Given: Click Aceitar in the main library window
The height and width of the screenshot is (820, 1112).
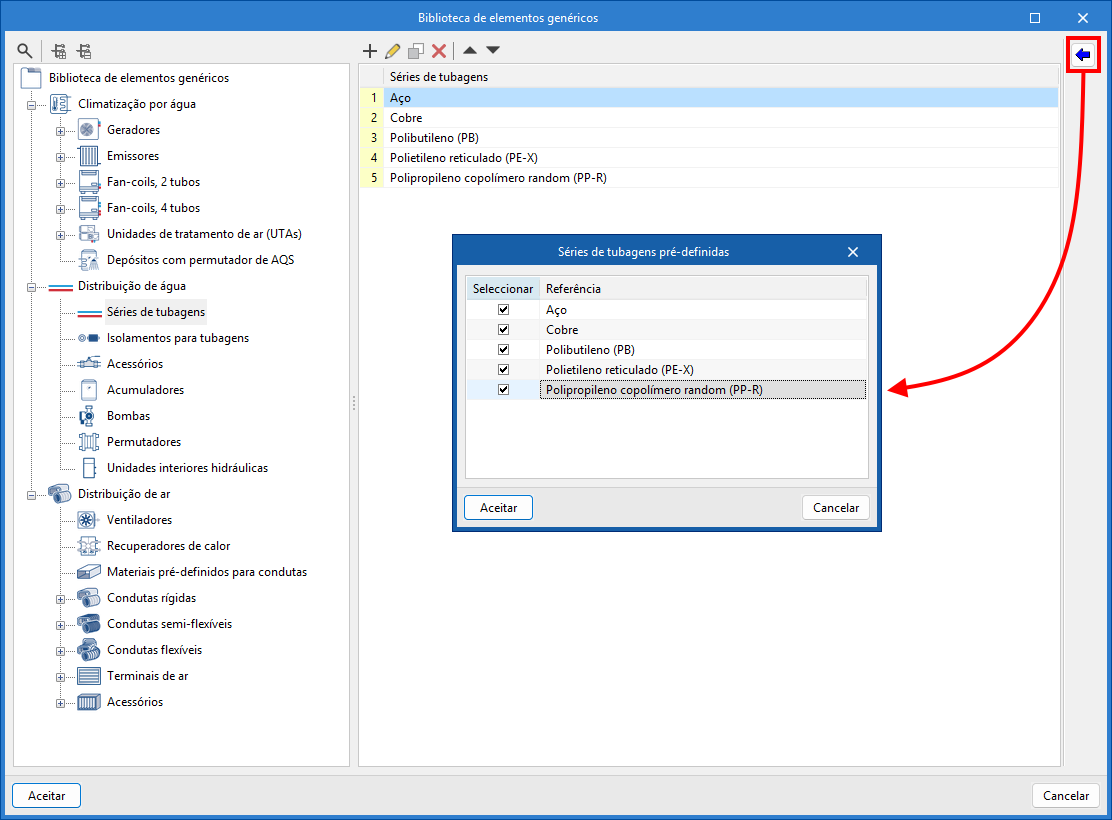Looking at the screenshot, I should pyautogui.click(x=47, y=796).
